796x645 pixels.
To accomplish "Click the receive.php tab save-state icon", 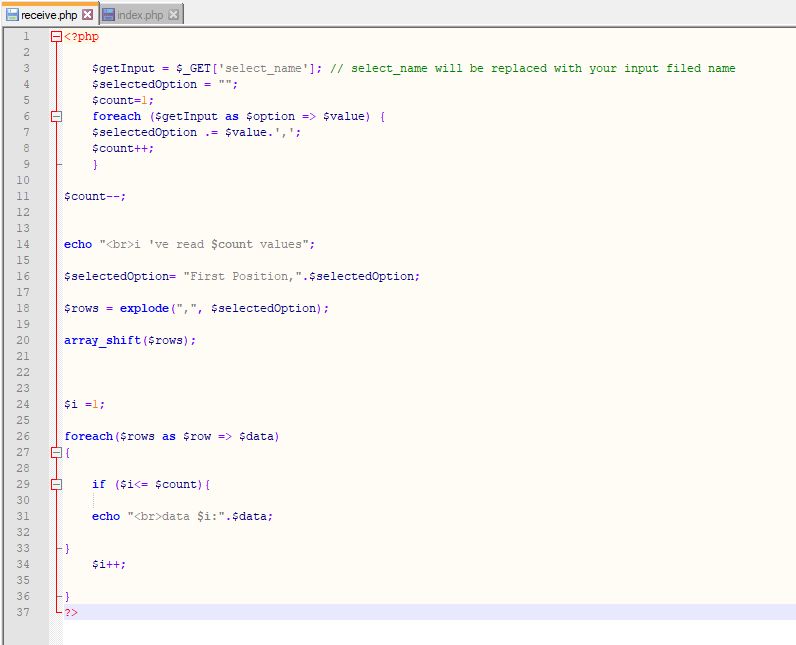I will 12,15.
